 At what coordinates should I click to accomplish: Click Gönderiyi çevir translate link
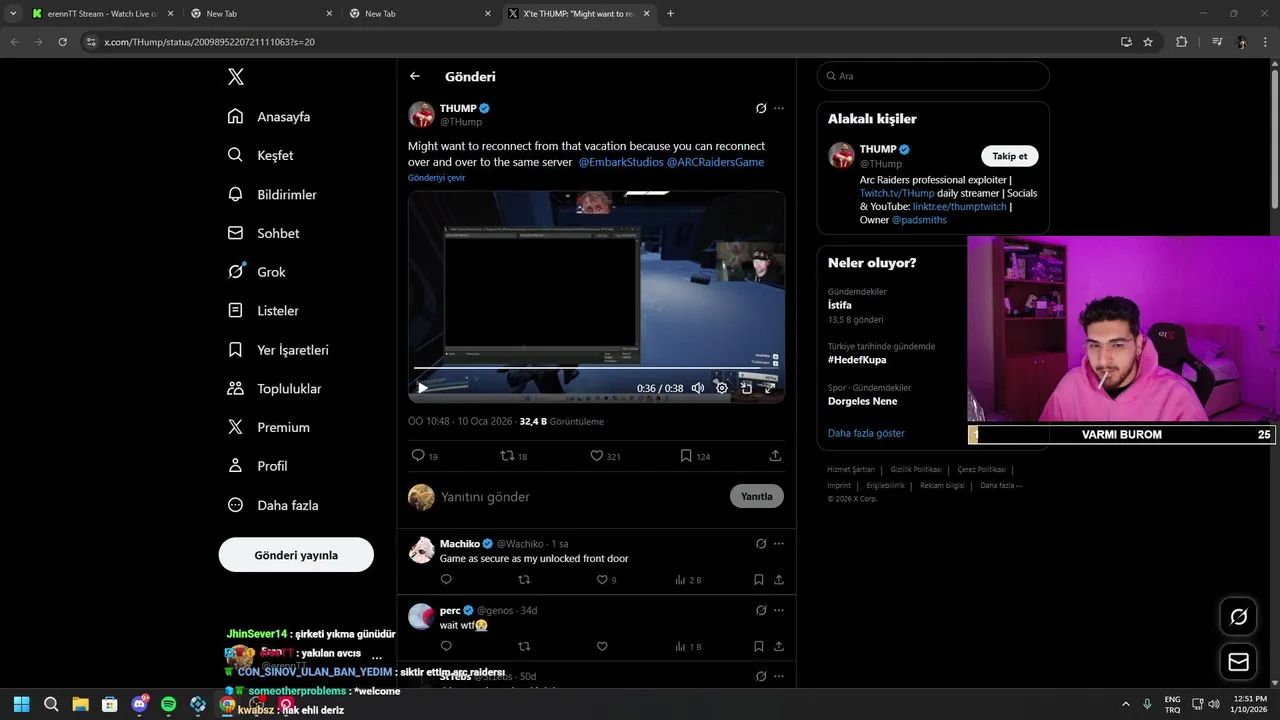pos(436,178)
